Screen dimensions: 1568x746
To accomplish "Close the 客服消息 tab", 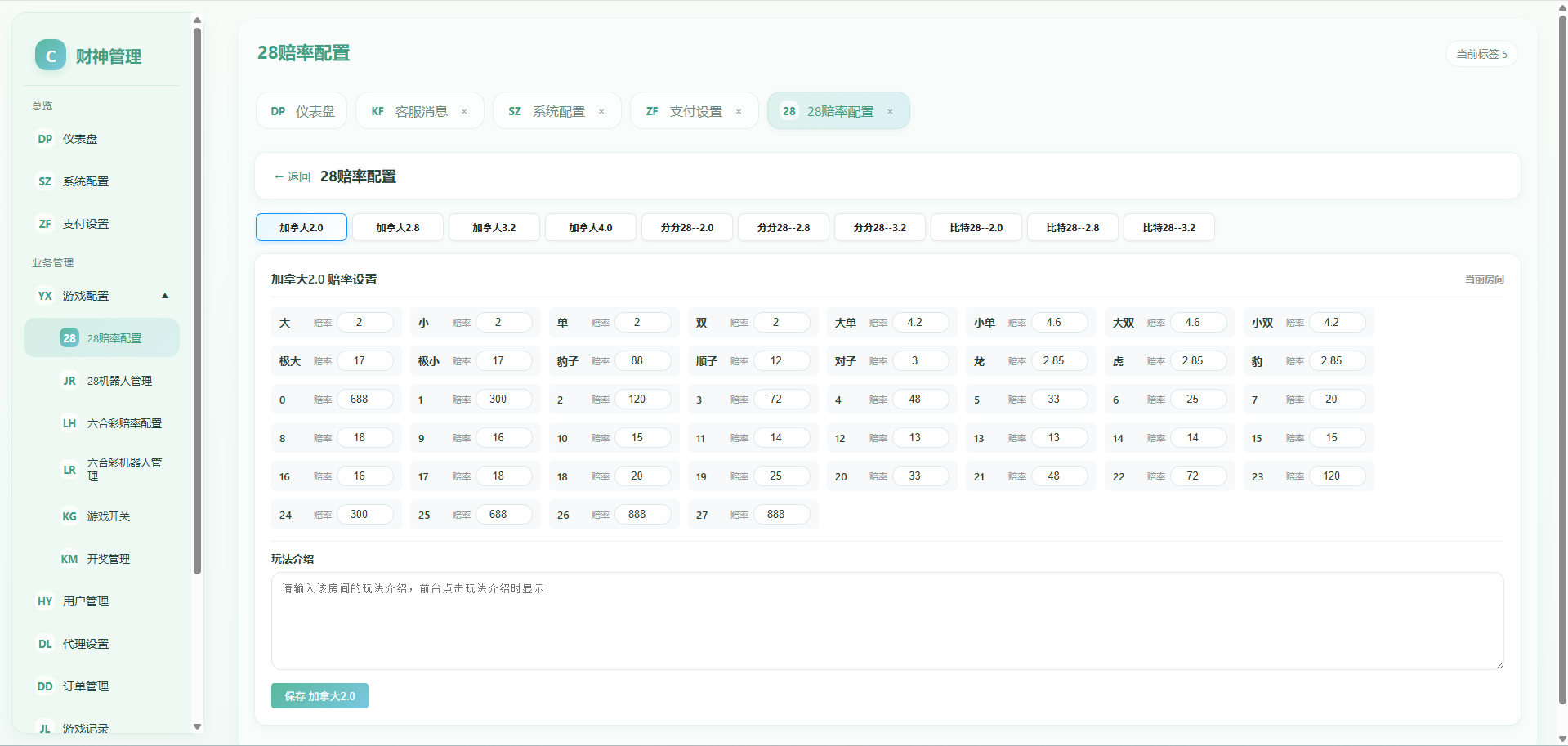I will (464, 112).
